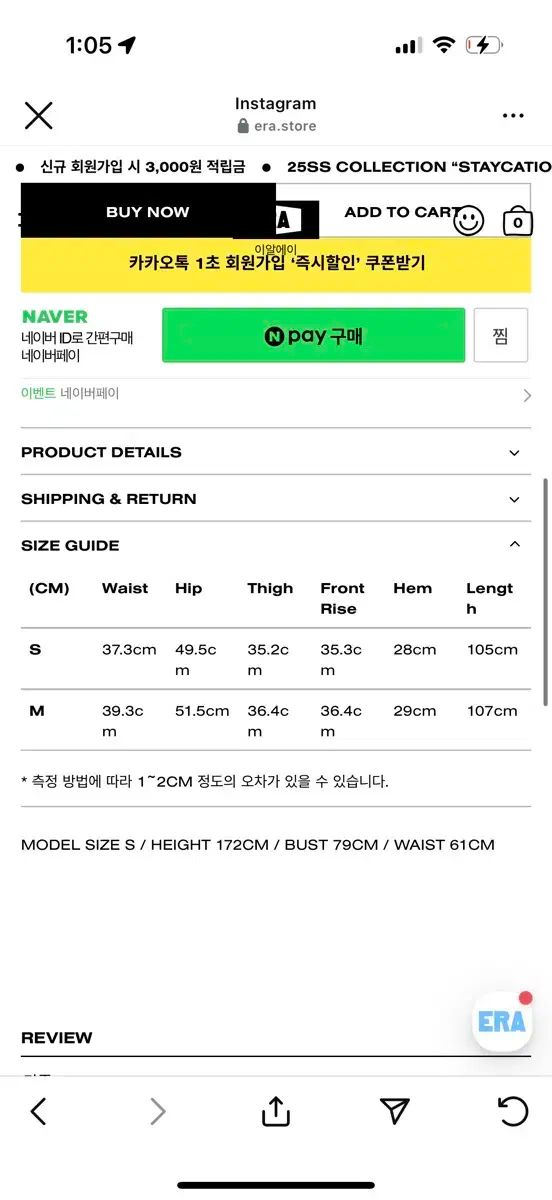Expand the PRODUCT DETAILS section

[276, 452]
